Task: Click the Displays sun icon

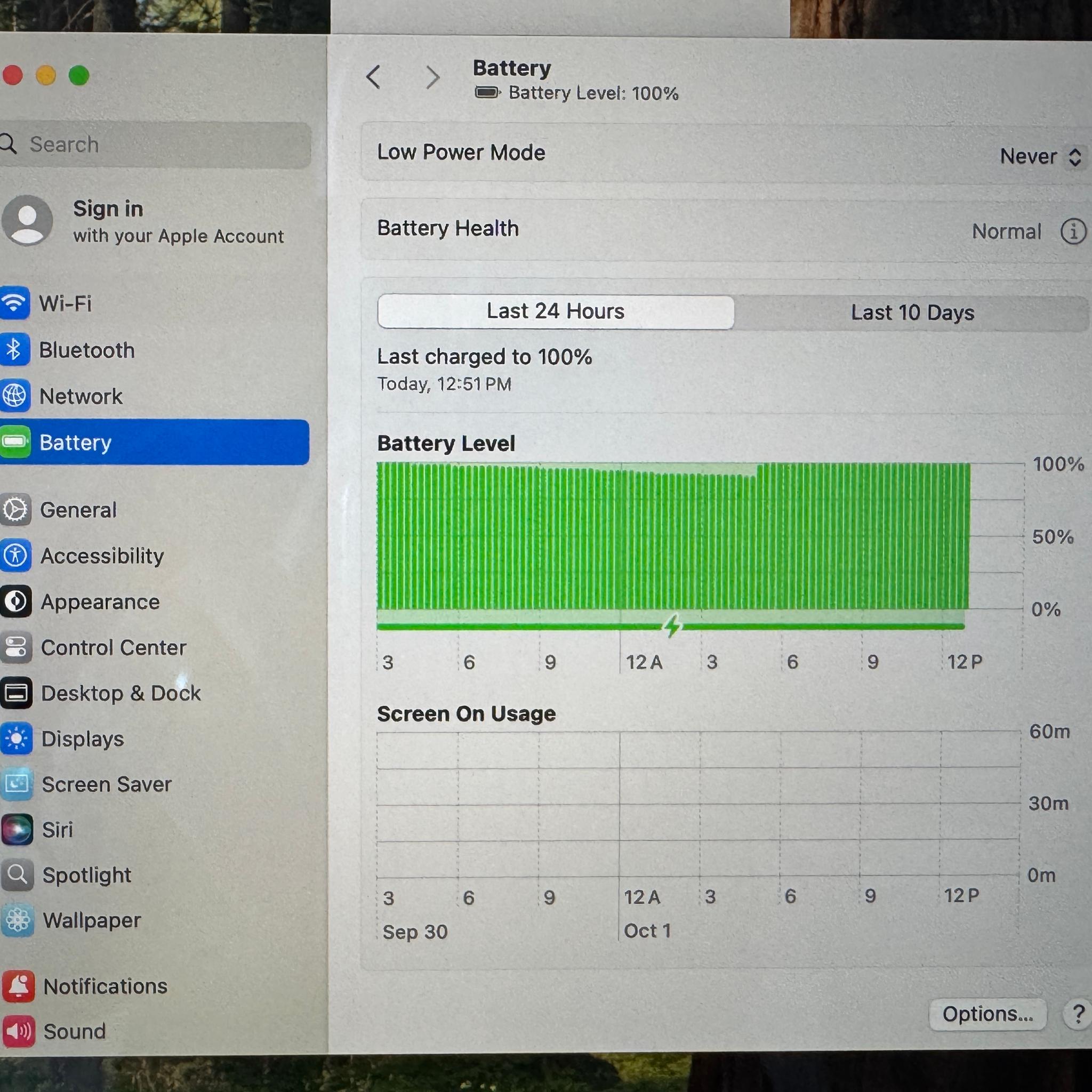Action: [17, 738]
